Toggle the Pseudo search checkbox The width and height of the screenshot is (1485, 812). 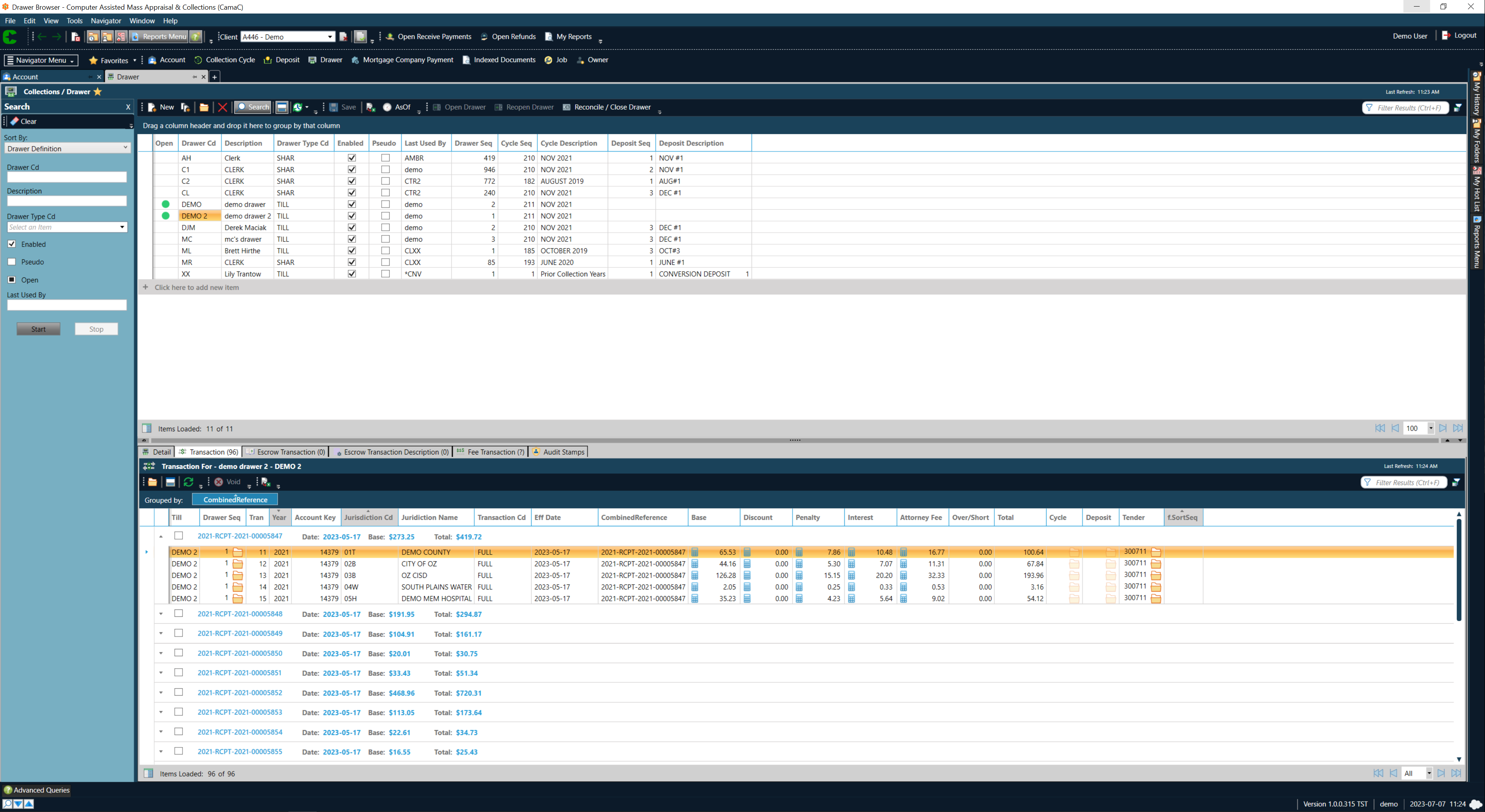pos(12,262)
